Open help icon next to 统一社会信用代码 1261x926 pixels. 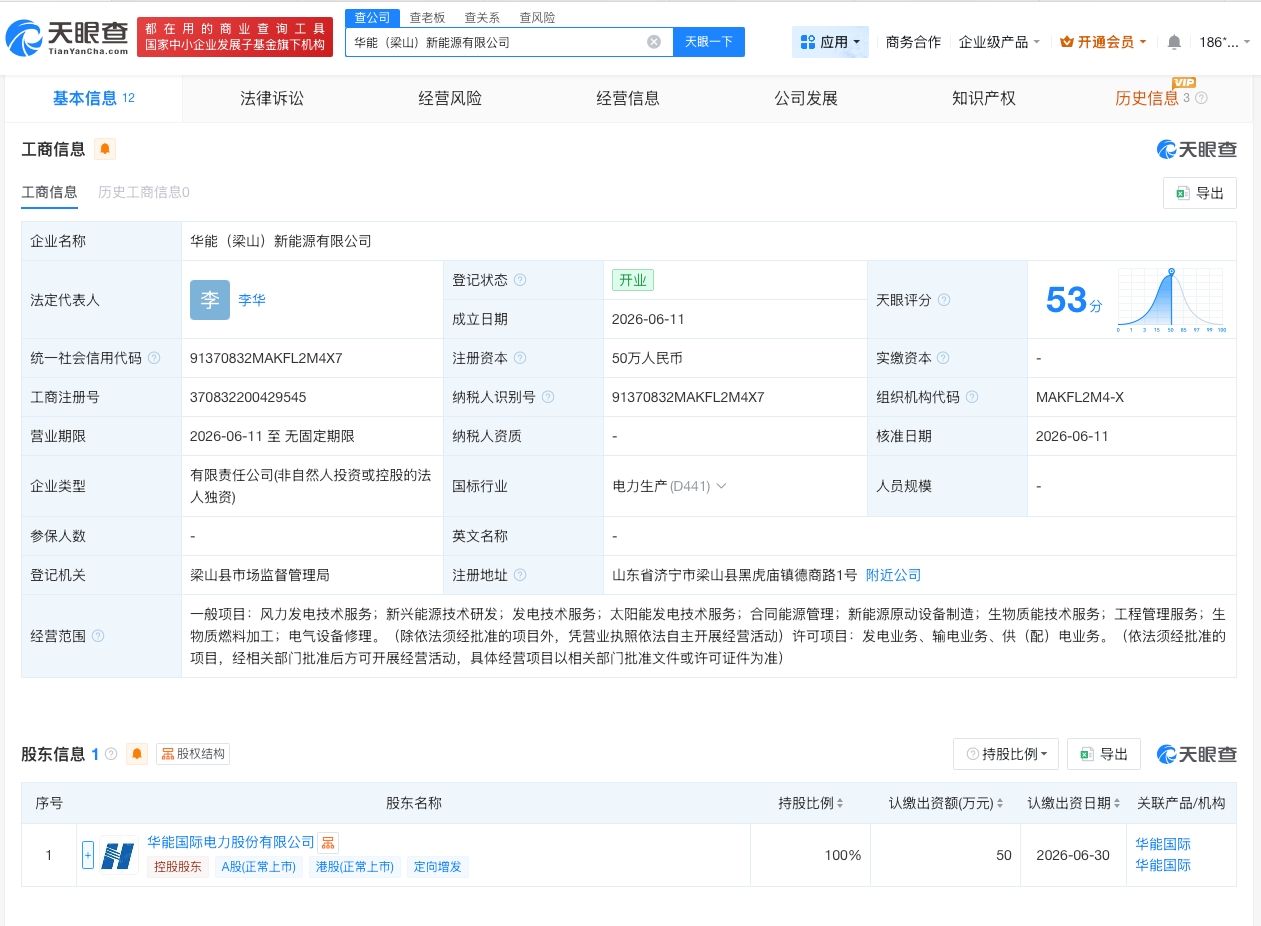(x=153, y=358)
